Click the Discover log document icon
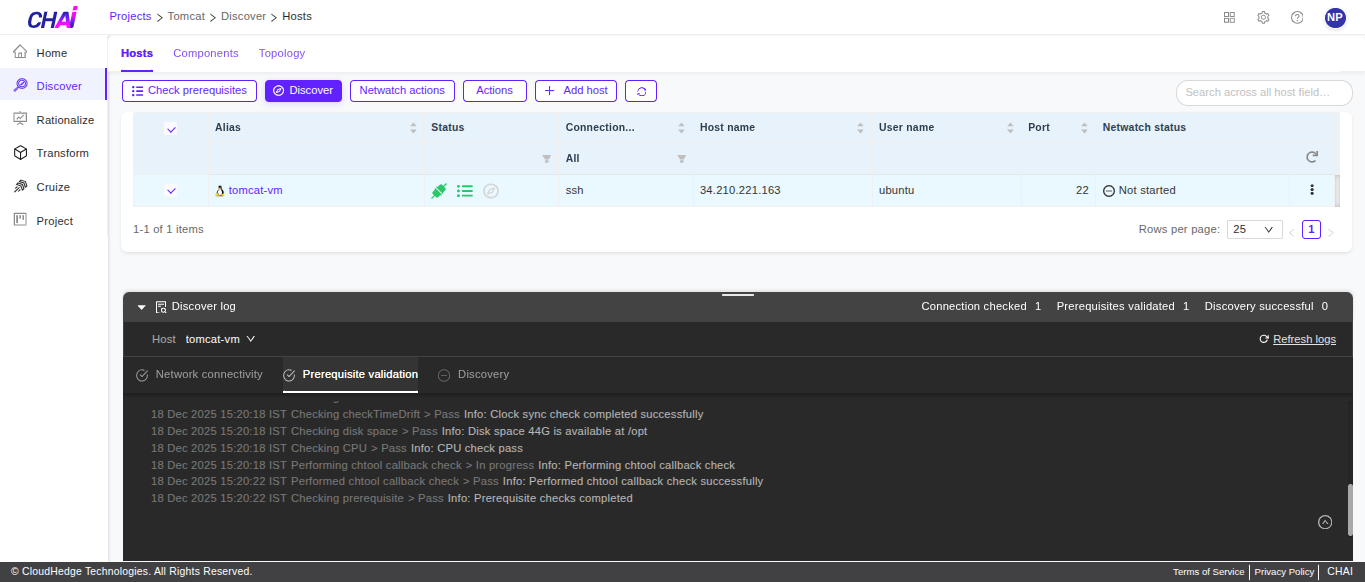The image size is (1365, 582). (160, 307)
